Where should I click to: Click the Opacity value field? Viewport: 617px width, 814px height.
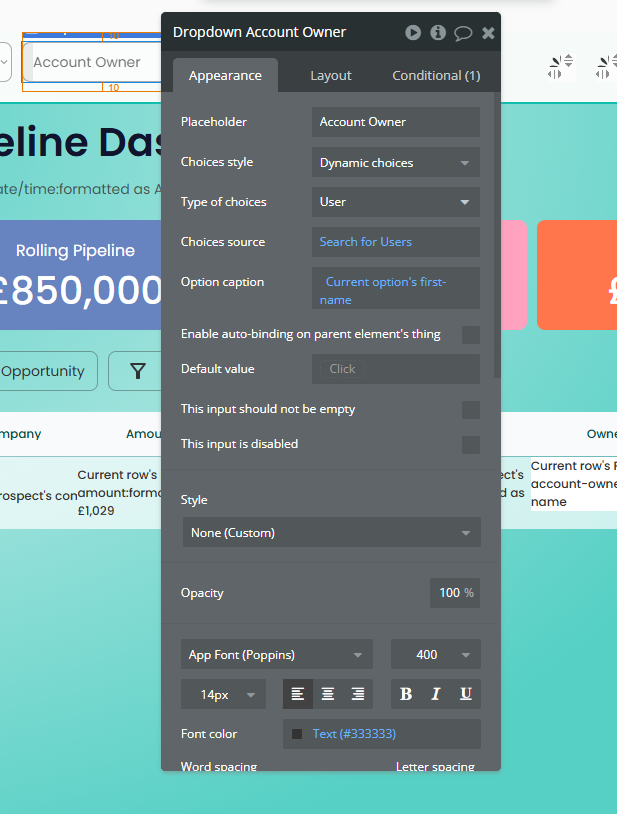coord(455,593)
